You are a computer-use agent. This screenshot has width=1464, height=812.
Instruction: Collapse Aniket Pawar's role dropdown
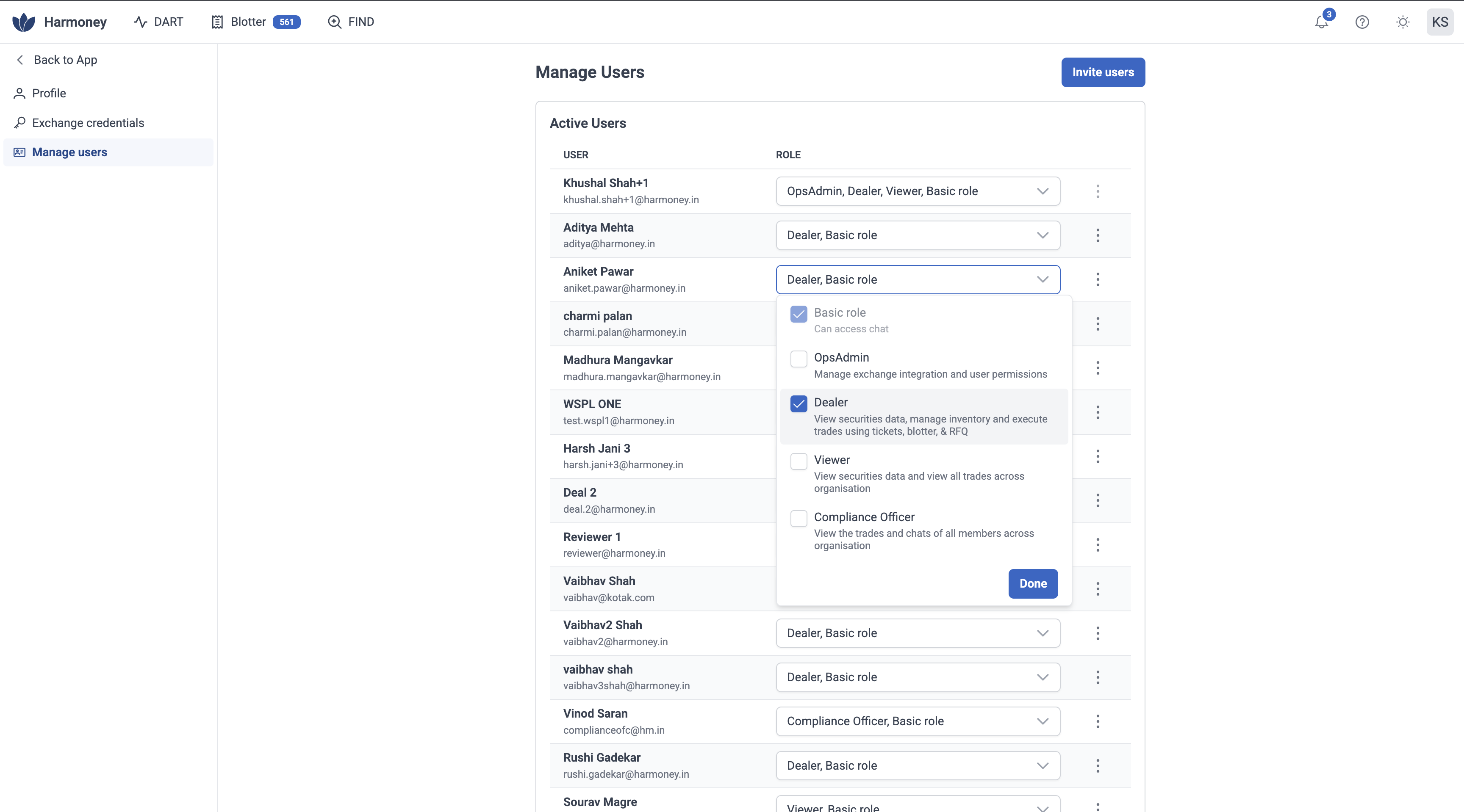(917, 279)
